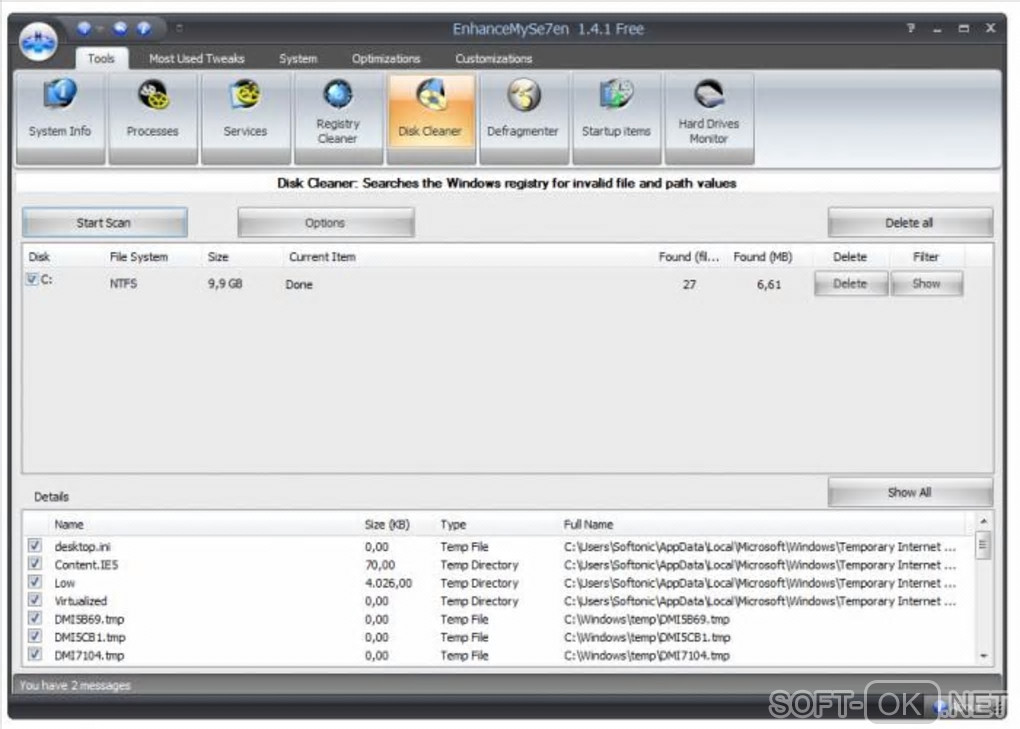
Task: Click the details list scrollbar thumb
Action: click(x=983, y=546)
